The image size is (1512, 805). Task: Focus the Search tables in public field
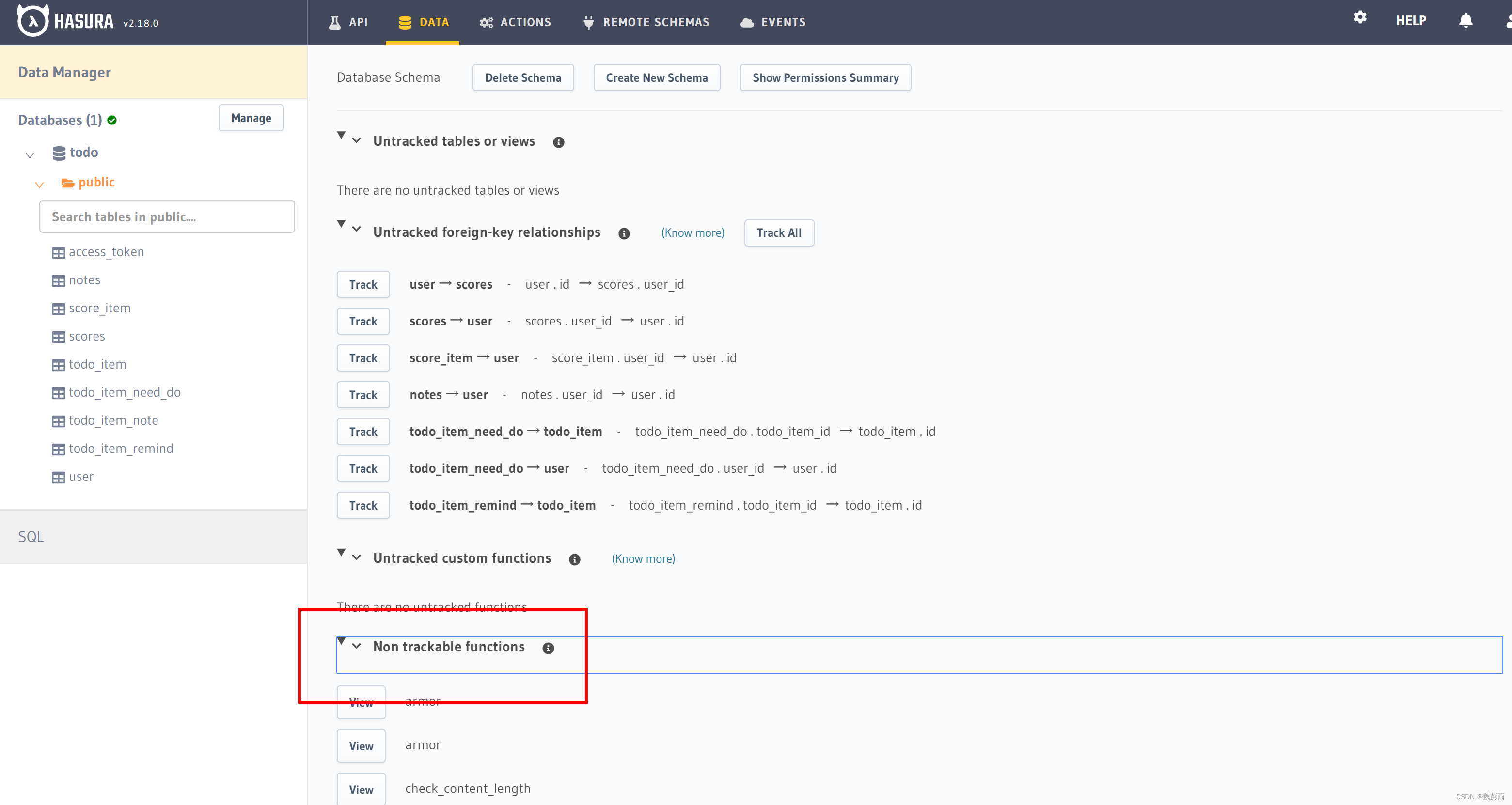167,217
